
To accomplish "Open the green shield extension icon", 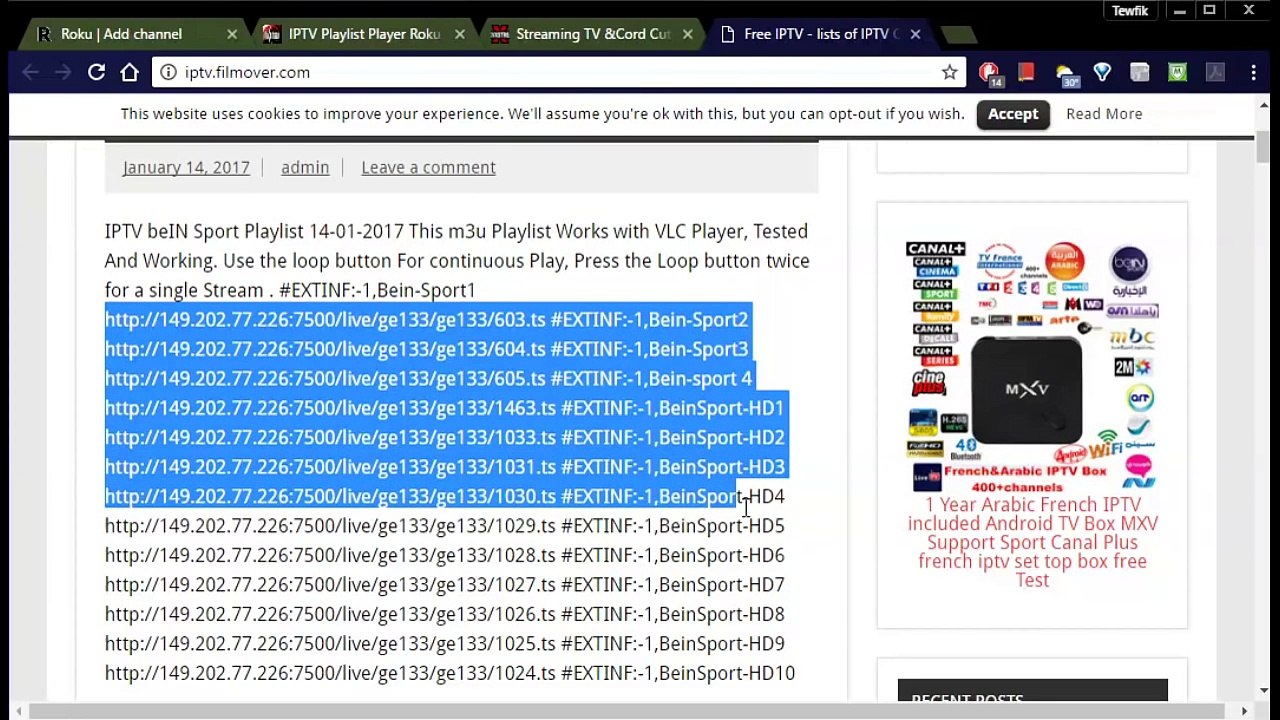I will [x=1177, y=72].
